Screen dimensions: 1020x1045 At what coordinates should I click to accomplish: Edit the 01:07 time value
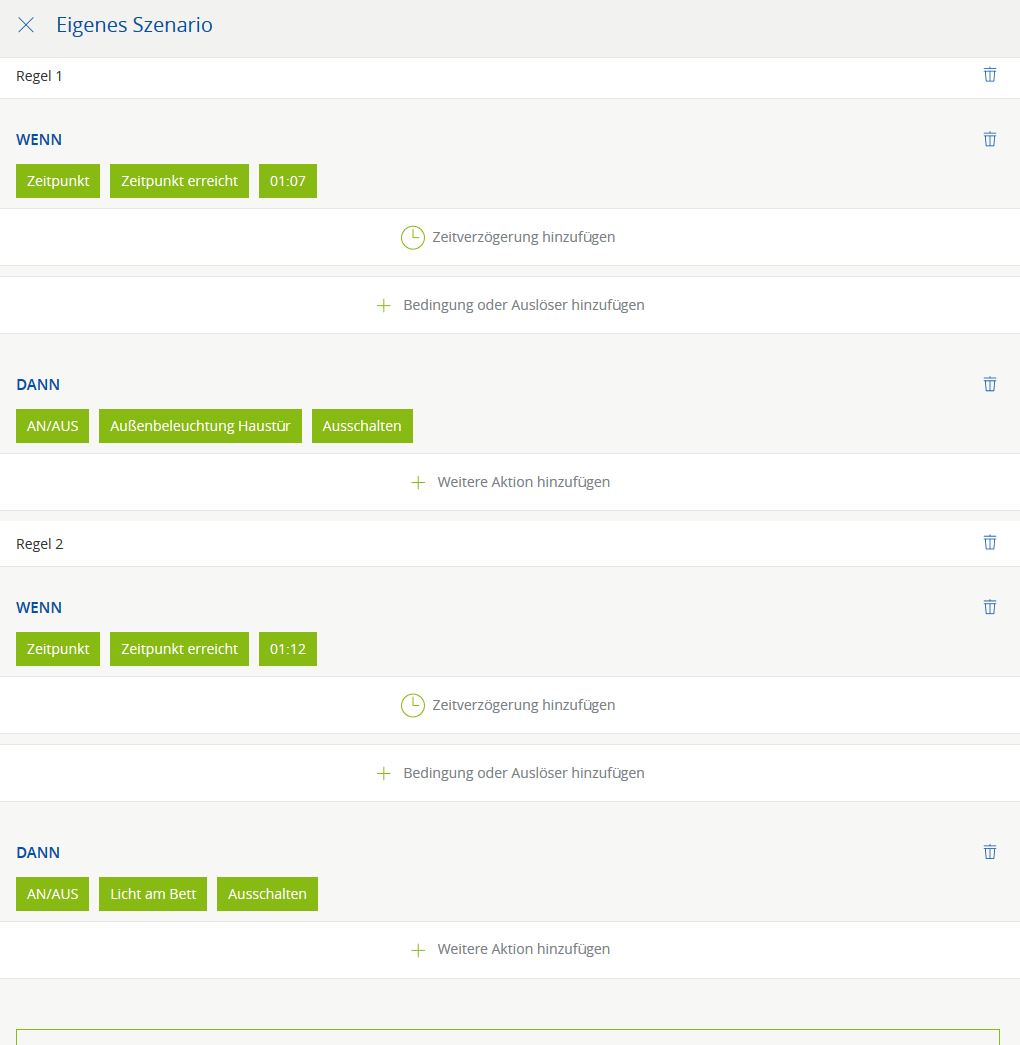(x=287, y=181)
